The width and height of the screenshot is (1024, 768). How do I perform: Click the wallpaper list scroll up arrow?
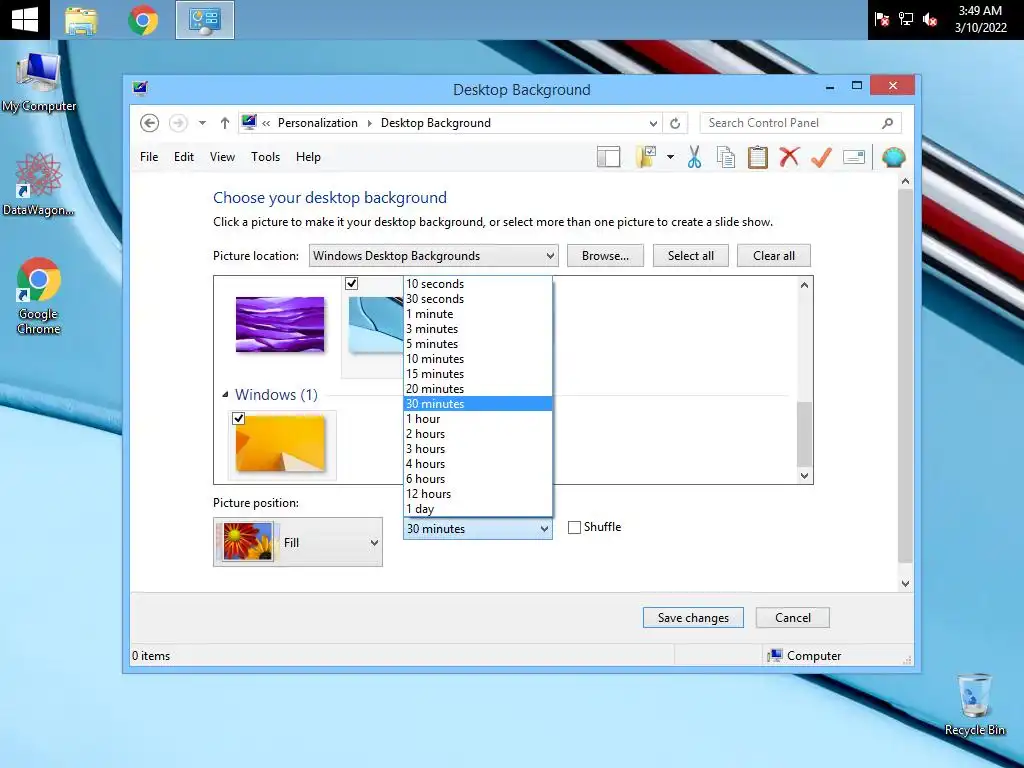click(805, 285)
